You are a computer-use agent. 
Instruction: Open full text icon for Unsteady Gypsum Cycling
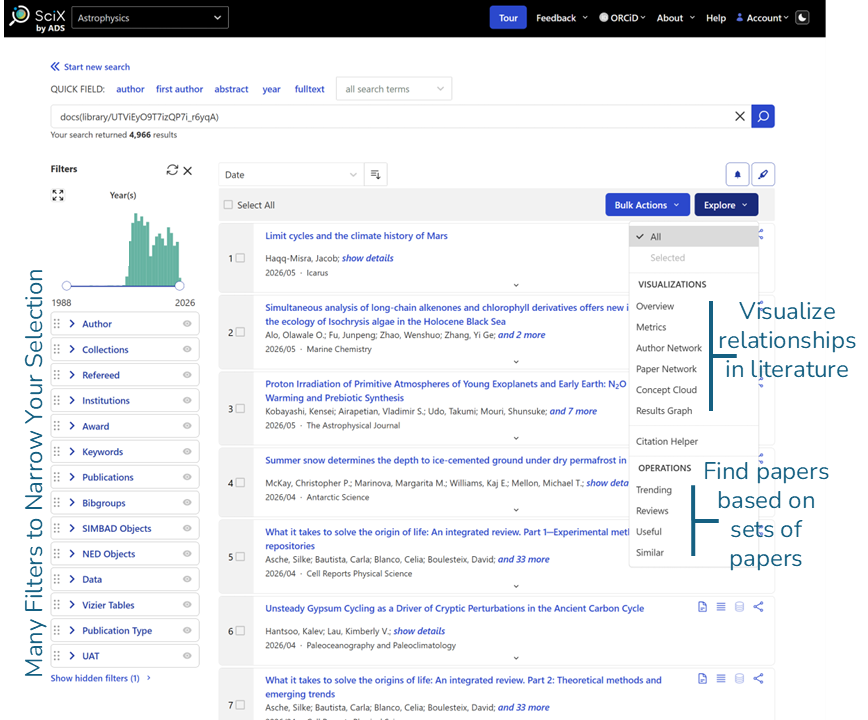tap(702, 607)
